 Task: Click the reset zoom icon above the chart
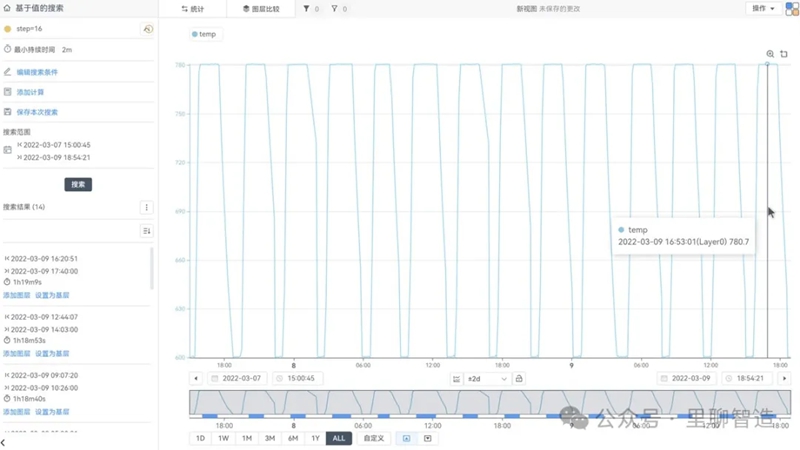784,54
